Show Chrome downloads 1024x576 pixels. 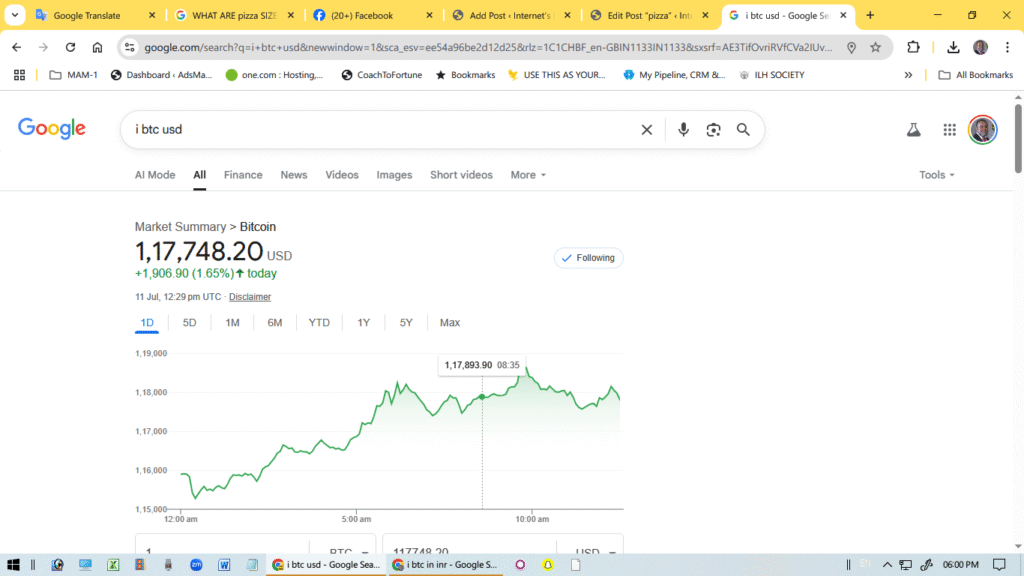(953, 47)
